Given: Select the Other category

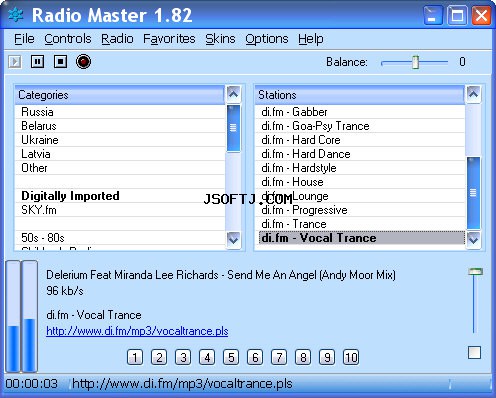Looking at the screenshot, I should pyautogui.click(x=120, y=168).
